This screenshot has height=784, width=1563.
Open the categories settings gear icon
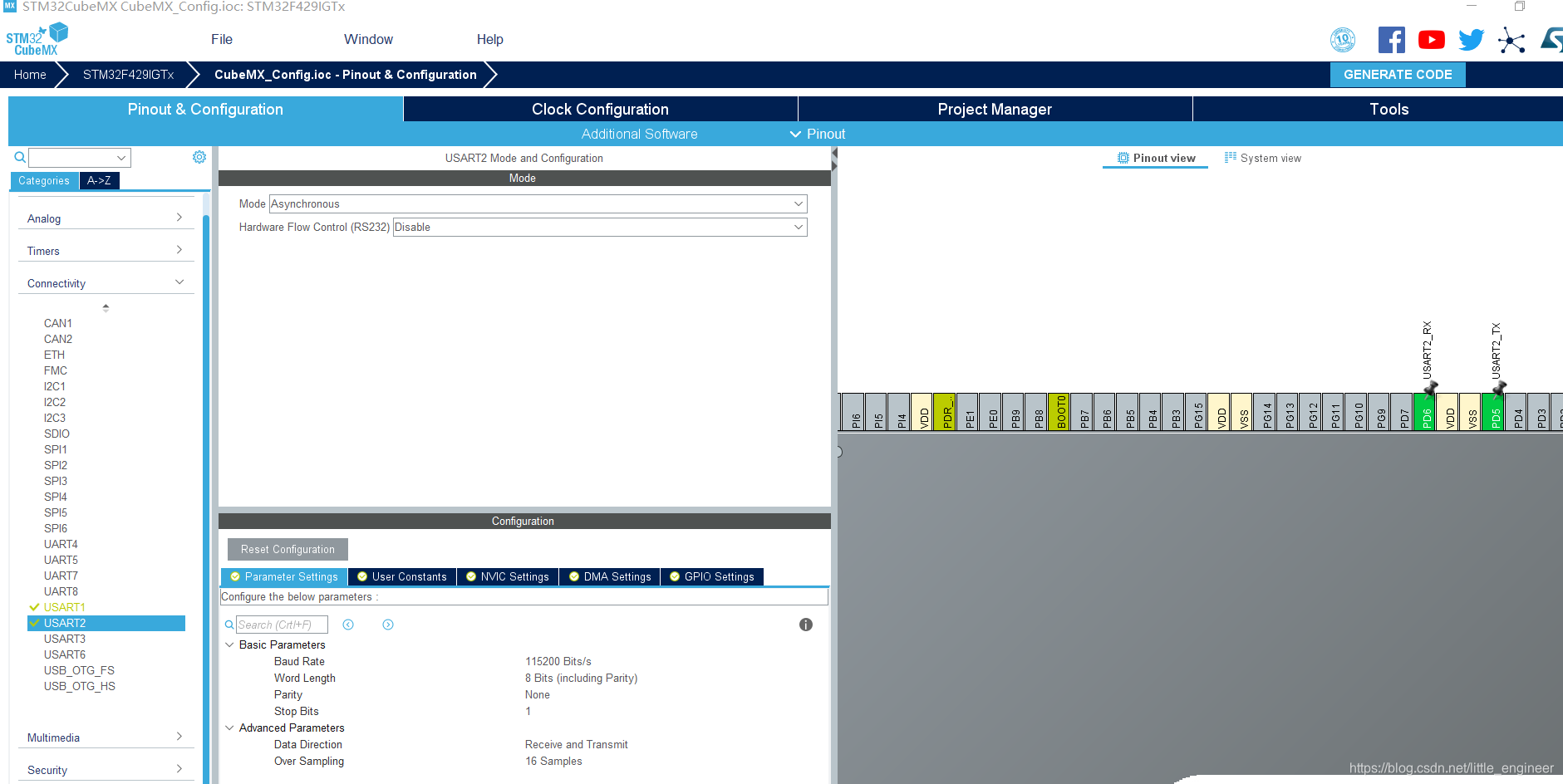pyautogui.click(x=199, y=157)
